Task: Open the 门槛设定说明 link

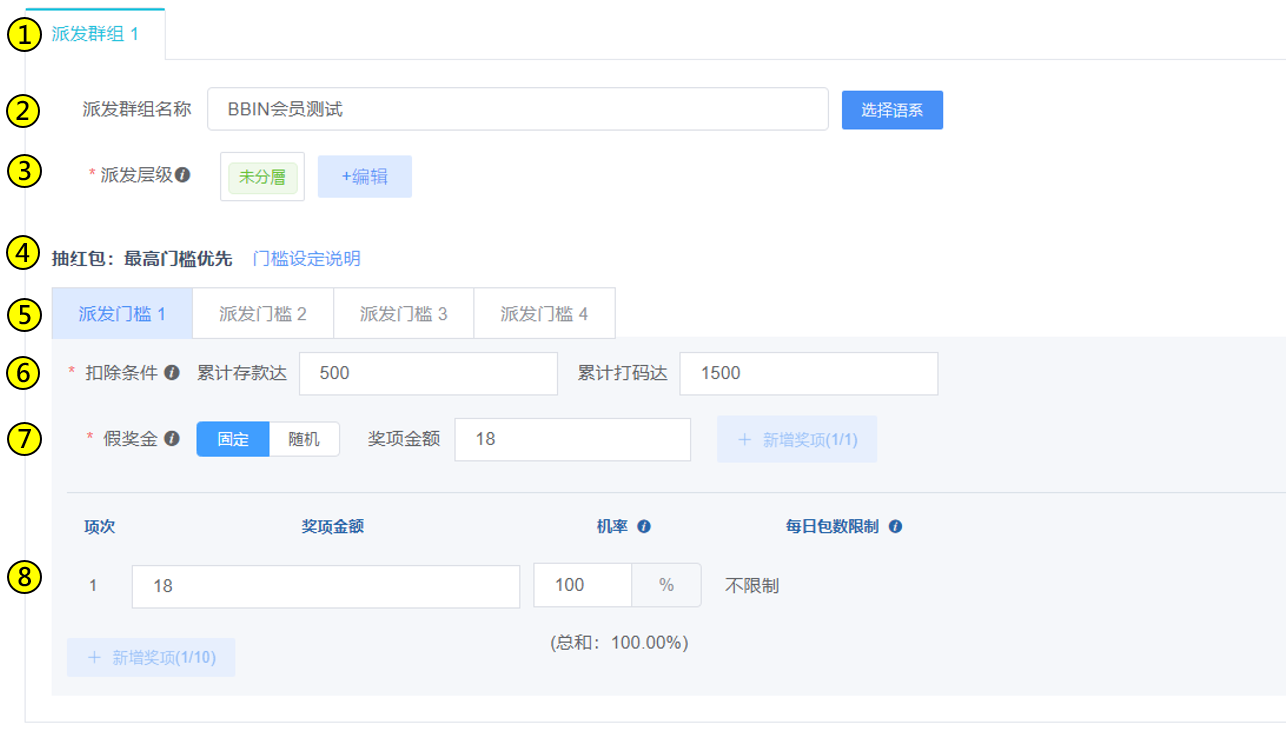Action: click(306, 259)
